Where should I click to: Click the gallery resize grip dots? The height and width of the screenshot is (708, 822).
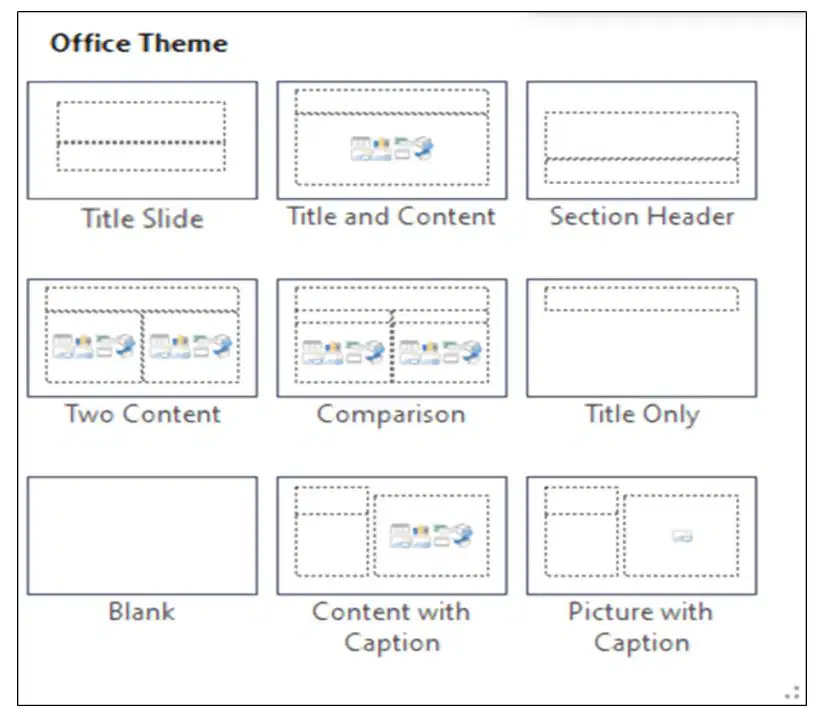793,692
